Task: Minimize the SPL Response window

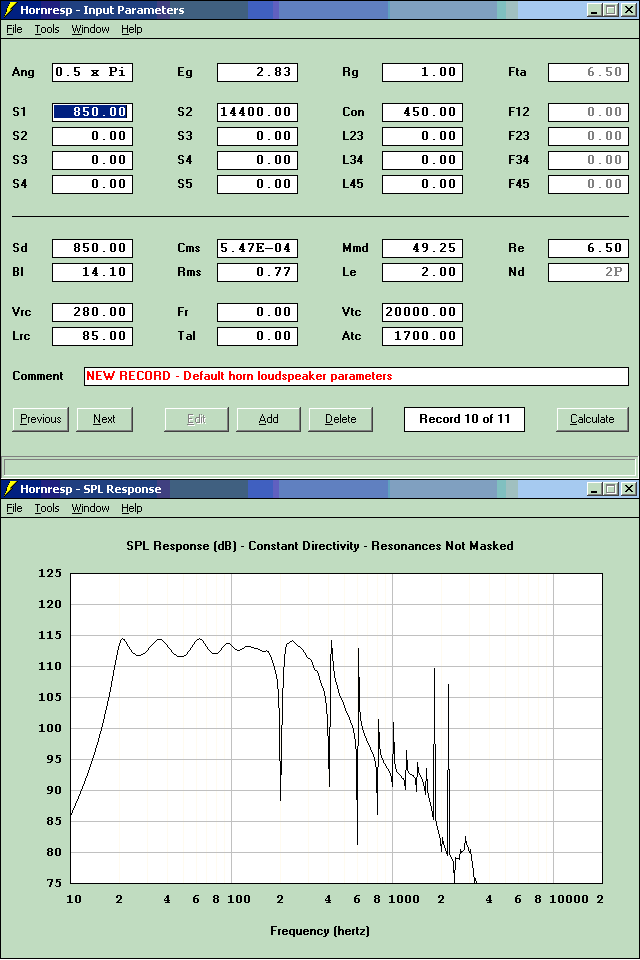Action: [x=594, y=489]
